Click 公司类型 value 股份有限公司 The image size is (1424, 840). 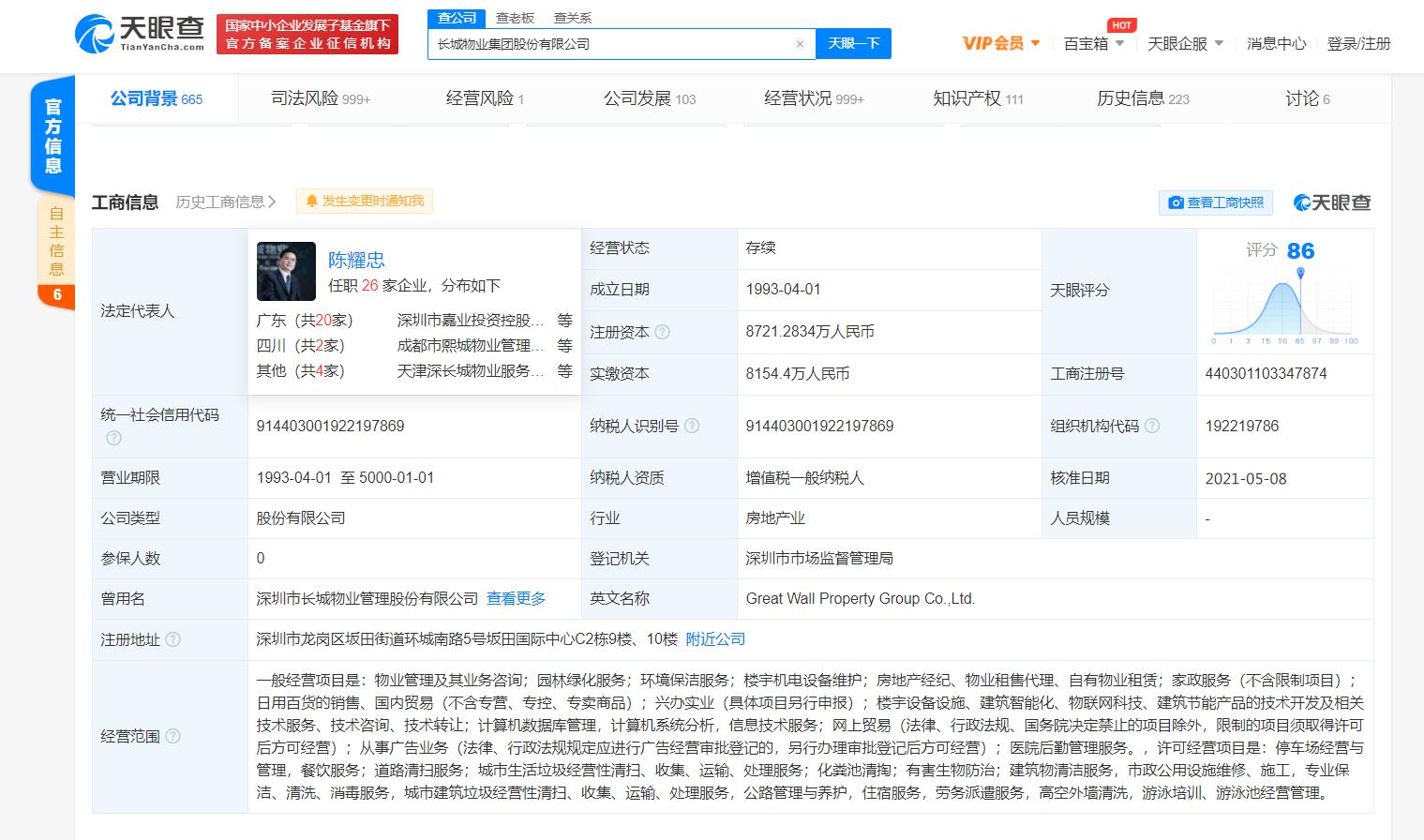point(301,517)
